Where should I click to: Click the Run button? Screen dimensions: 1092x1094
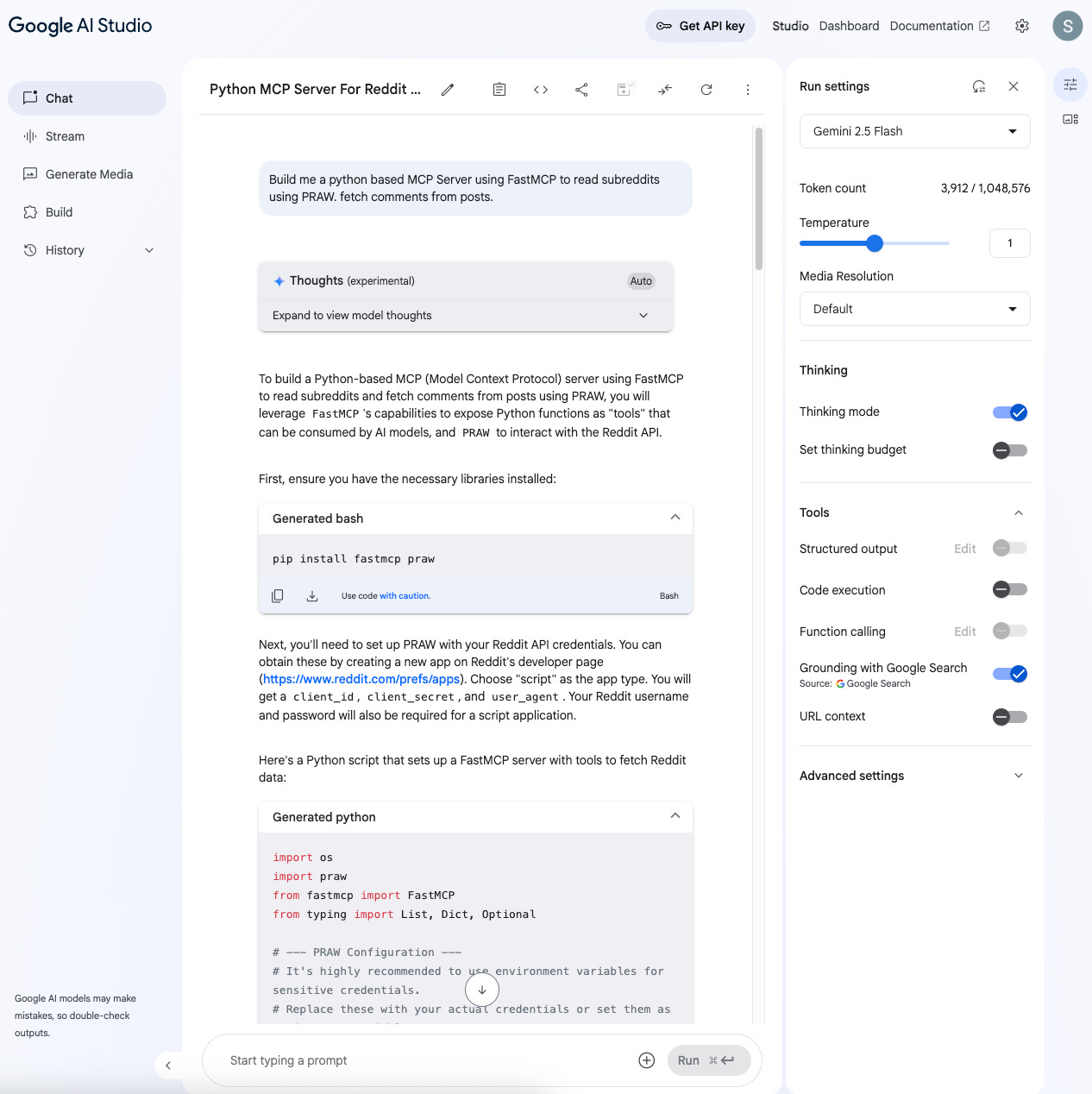[709, 1060]
